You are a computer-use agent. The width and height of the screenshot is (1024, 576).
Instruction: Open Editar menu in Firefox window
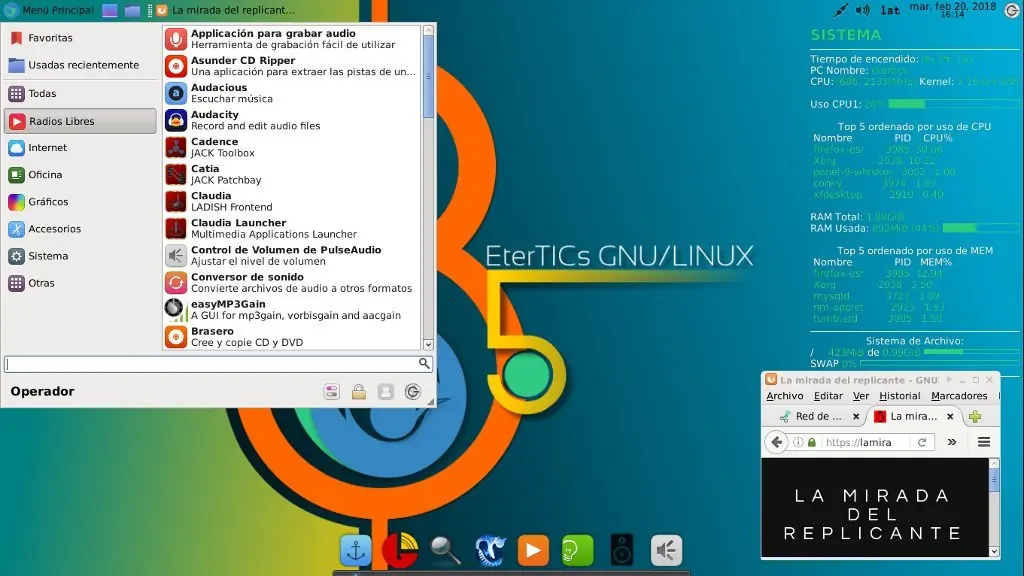point(828,396)
